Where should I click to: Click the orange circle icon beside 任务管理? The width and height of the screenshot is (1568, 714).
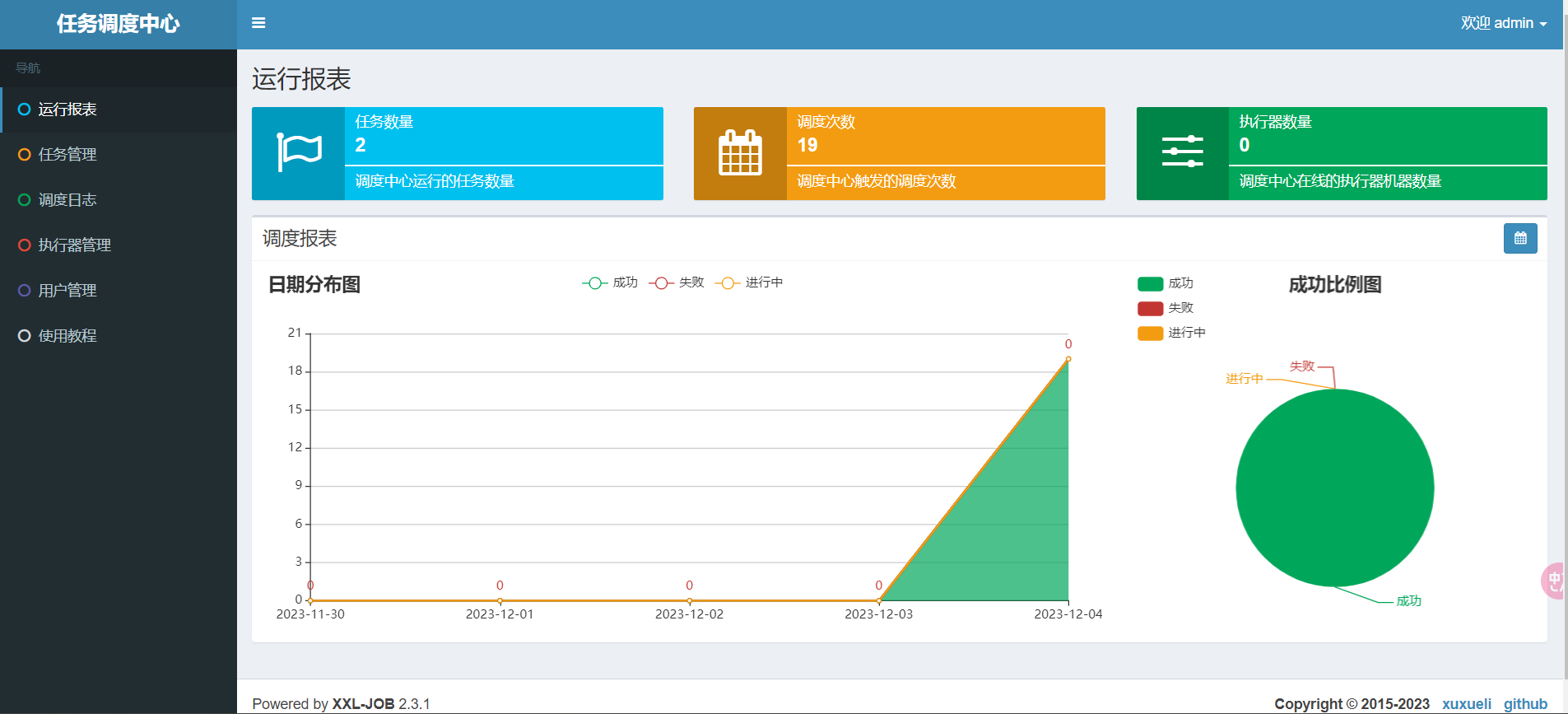(25, 155)
